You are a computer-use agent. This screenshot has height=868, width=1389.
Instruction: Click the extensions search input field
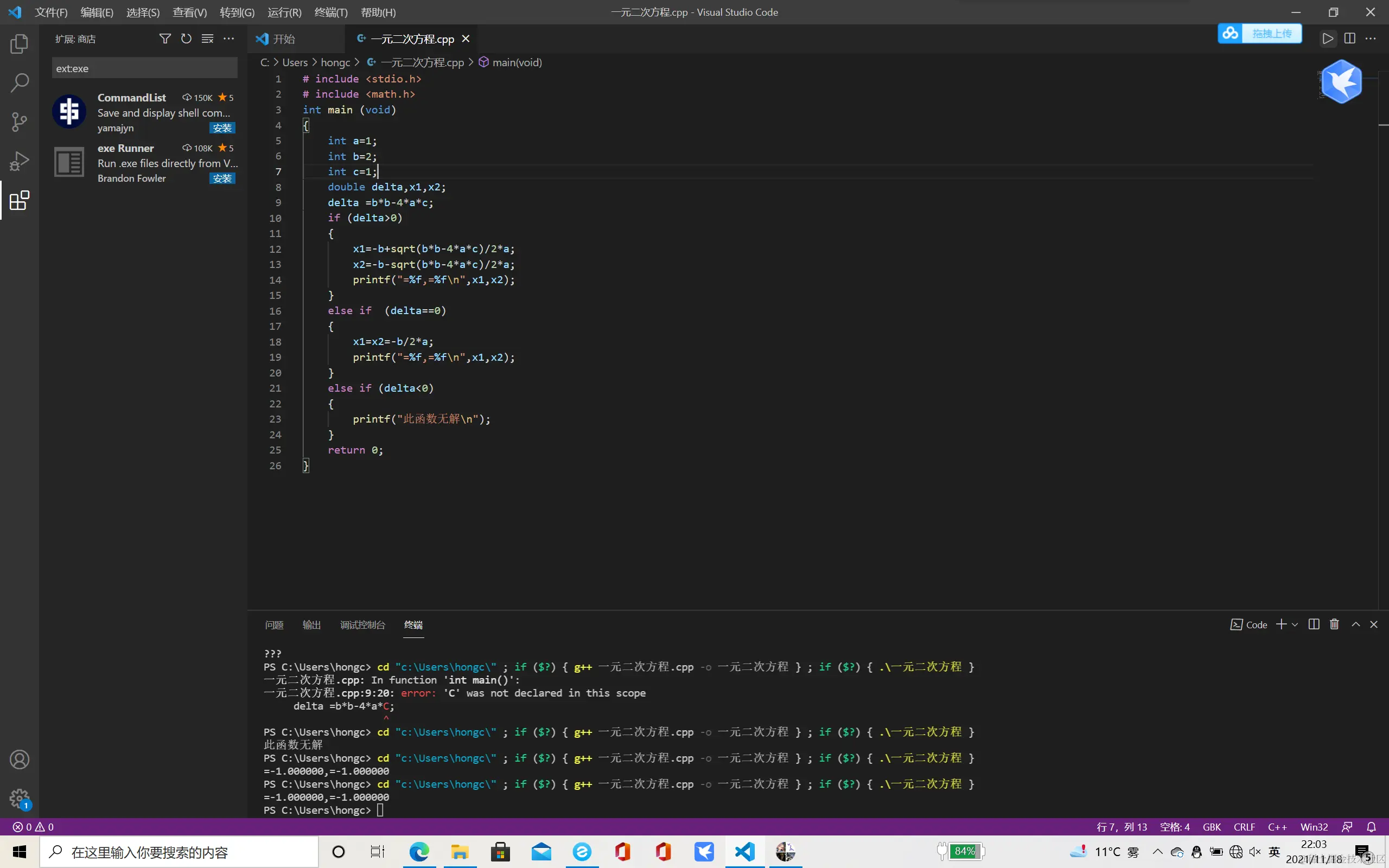(x=145, y=68)
